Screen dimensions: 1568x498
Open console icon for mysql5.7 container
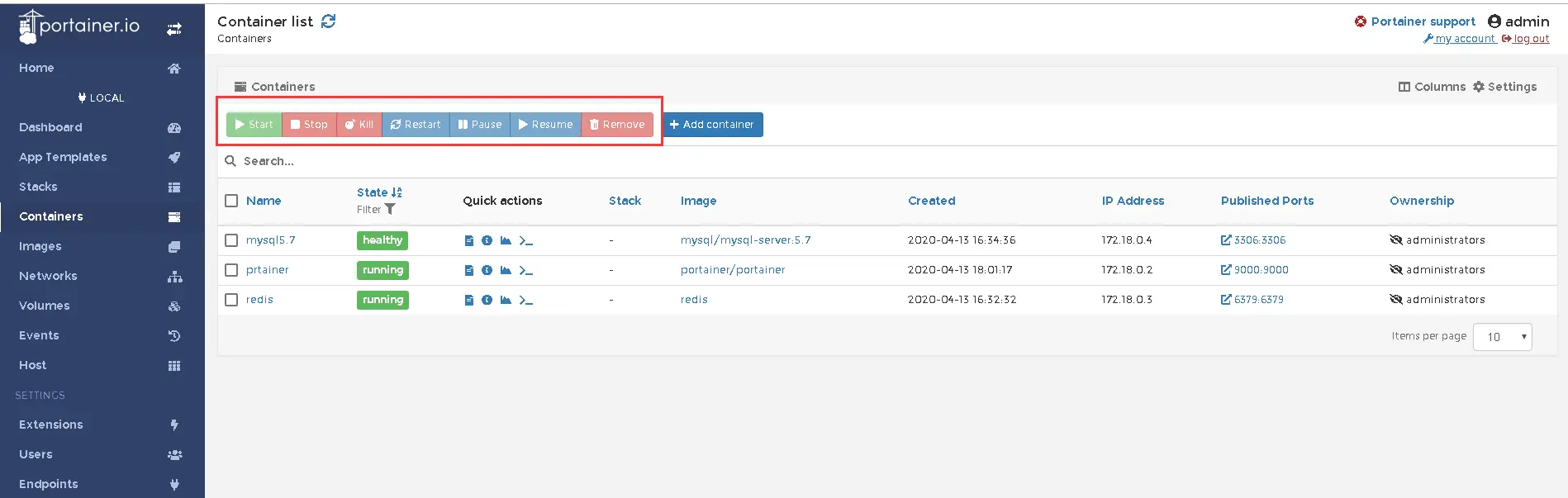pos(526,240)
